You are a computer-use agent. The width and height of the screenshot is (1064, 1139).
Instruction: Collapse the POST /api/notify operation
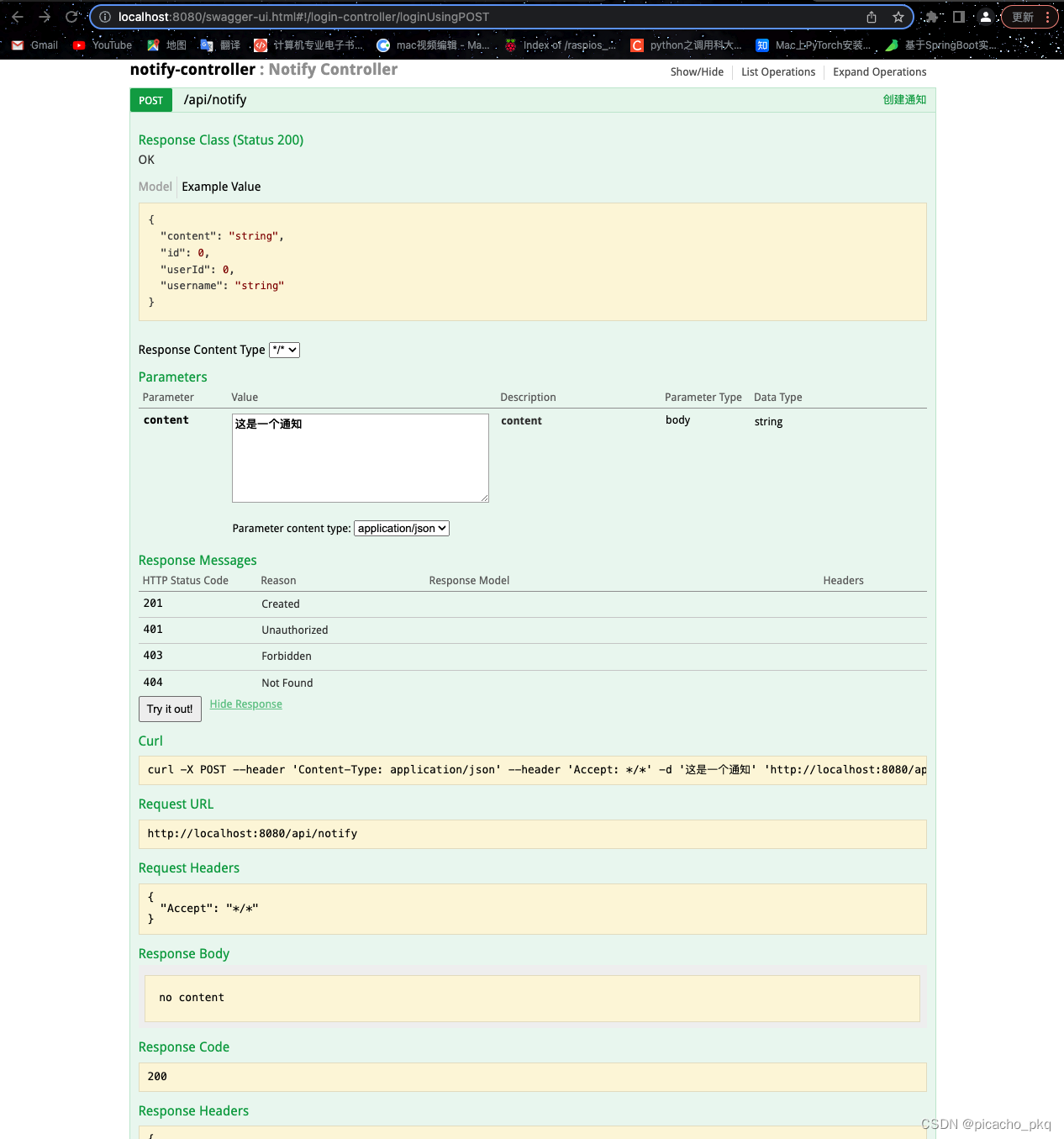click(151, 100)
